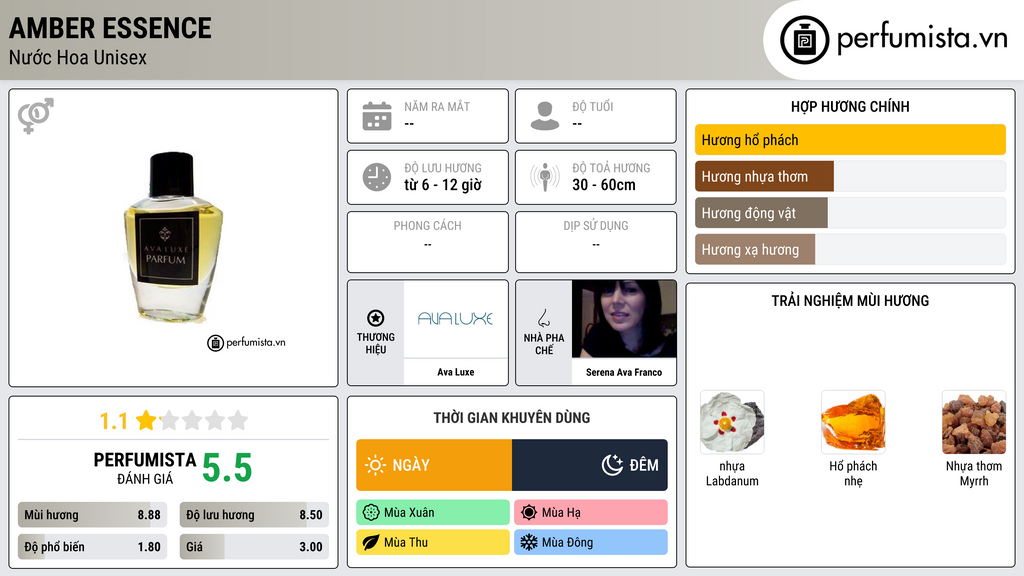Click the sun icon in Ngày bar
Screen dimensions: 1024x576
[x=375, y=465]
